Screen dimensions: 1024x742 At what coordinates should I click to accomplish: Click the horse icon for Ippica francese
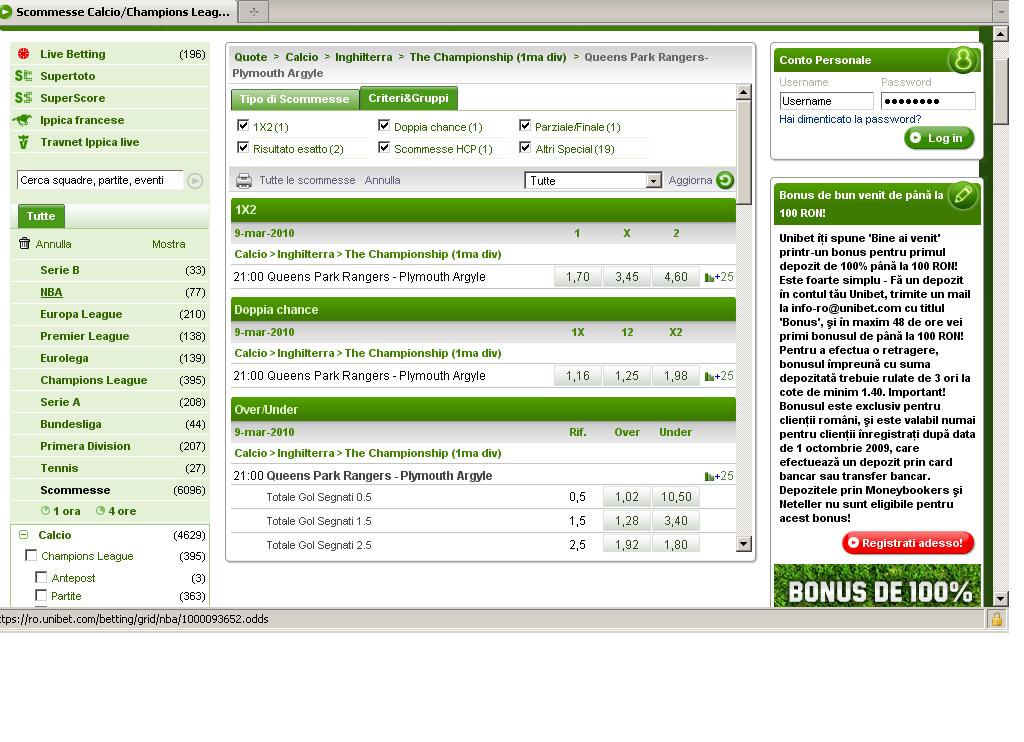pos(23,120)
